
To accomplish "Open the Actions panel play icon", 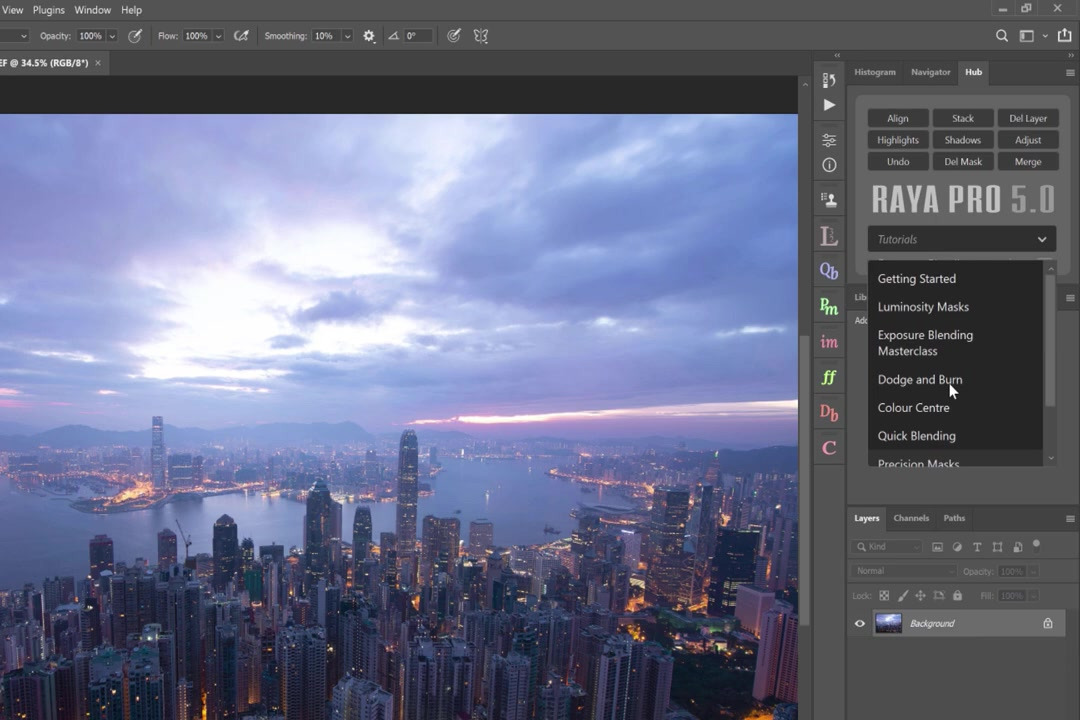I will 829,105.
